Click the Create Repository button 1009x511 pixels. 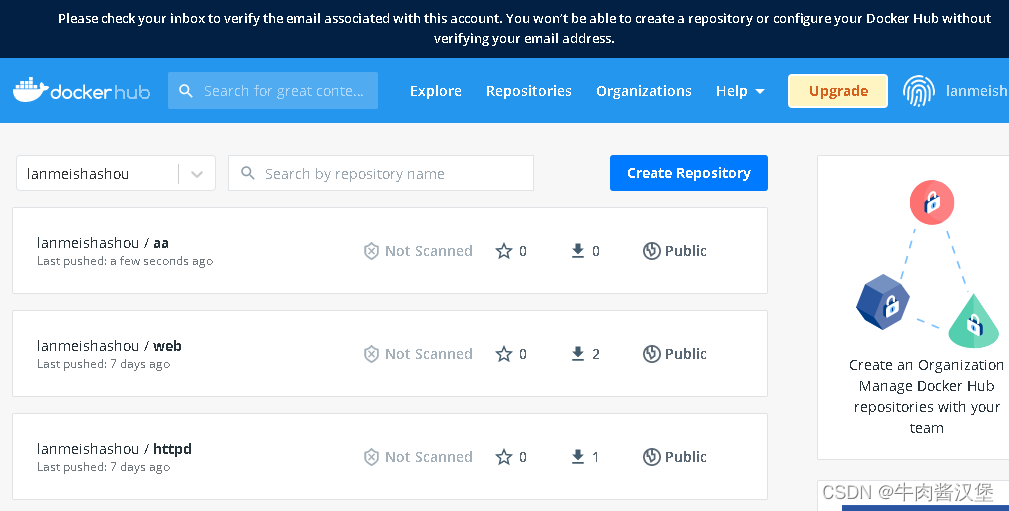pos(689,172)
